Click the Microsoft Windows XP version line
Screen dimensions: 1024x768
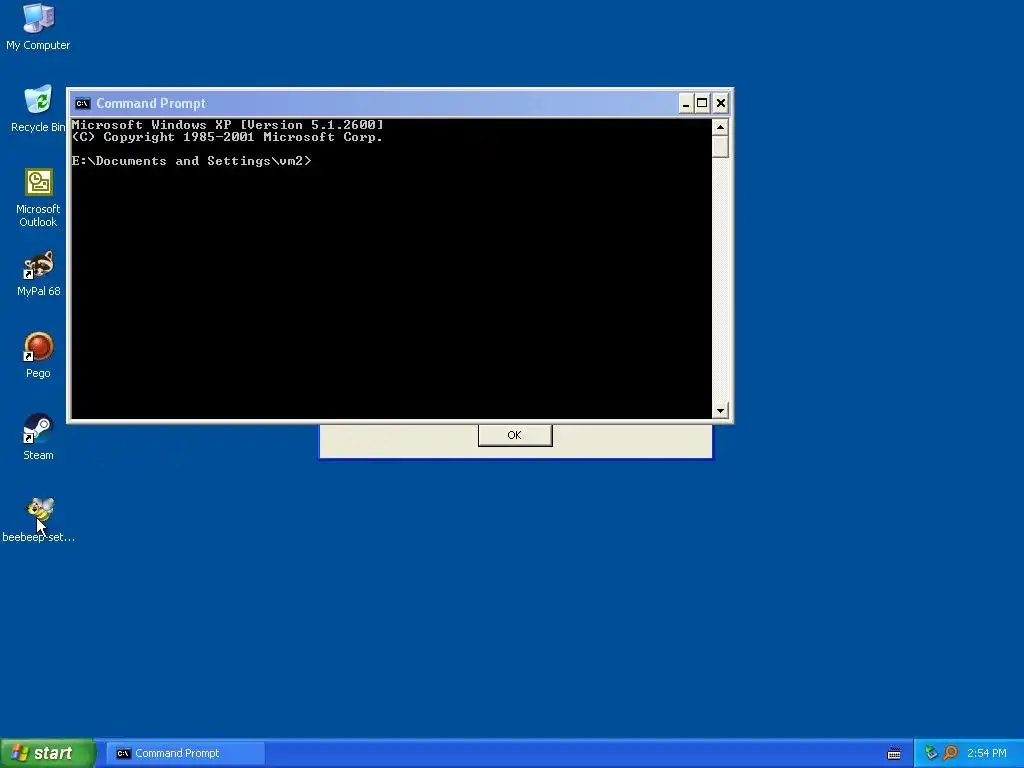[x=228, y=125]
